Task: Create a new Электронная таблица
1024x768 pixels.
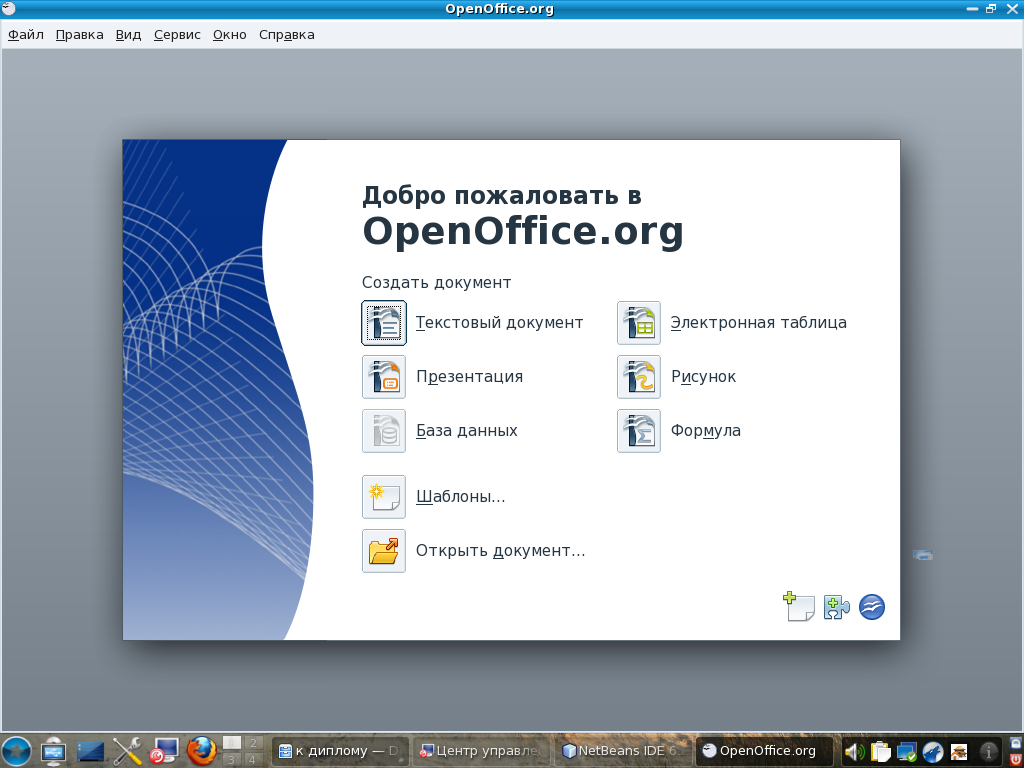Action: [x=639, y=323]
